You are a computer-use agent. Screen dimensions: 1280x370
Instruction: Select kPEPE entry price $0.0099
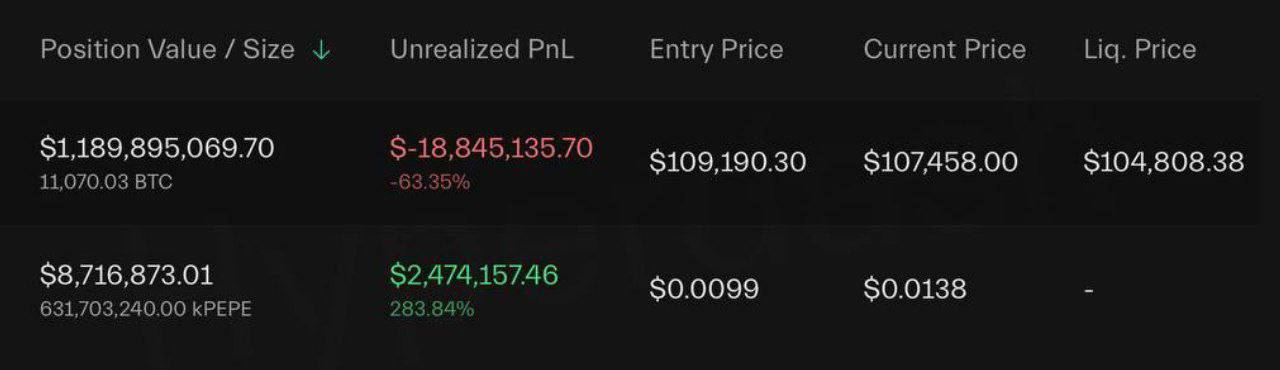(x=704, y=289)
